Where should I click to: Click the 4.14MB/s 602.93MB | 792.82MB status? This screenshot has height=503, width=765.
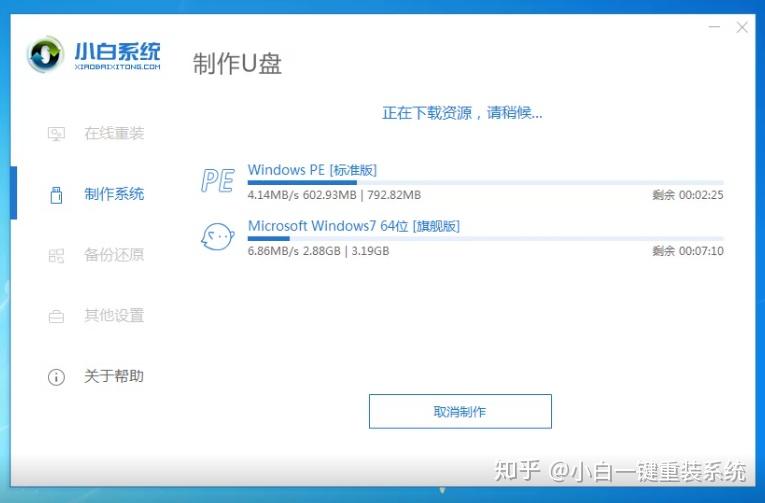pos(334,195)
